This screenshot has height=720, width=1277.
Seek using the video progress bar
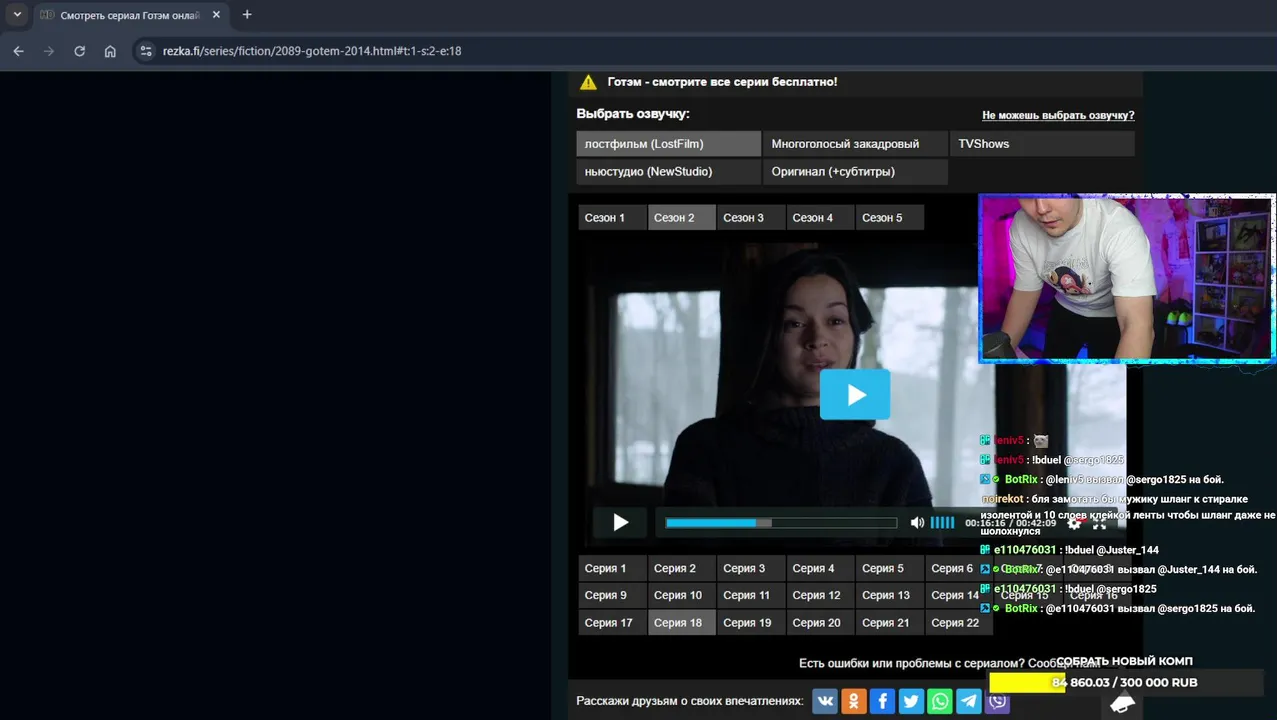[x=781, y=523]
